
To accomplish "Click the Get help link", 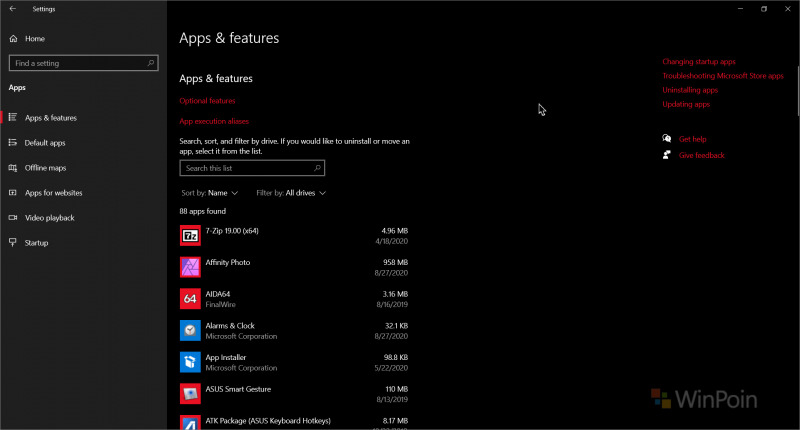I will click(692, 139).
